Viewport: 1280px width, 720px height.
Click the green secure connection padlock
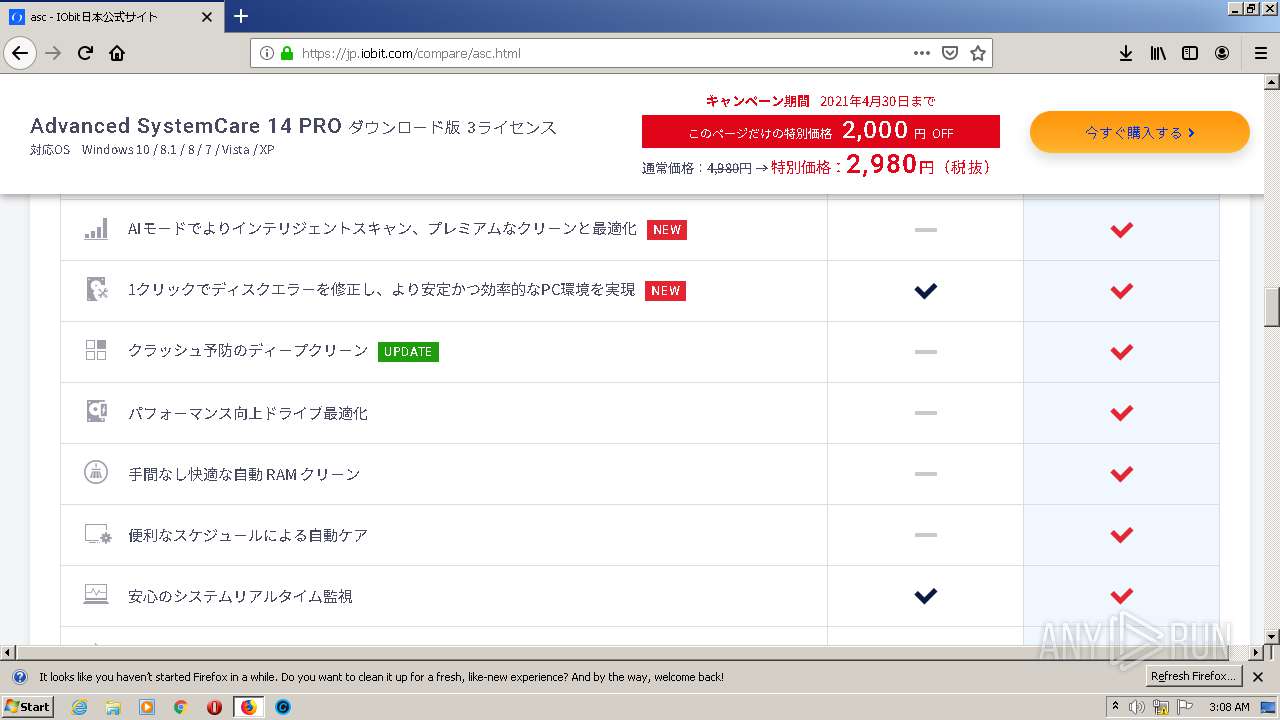coord(286,53)
